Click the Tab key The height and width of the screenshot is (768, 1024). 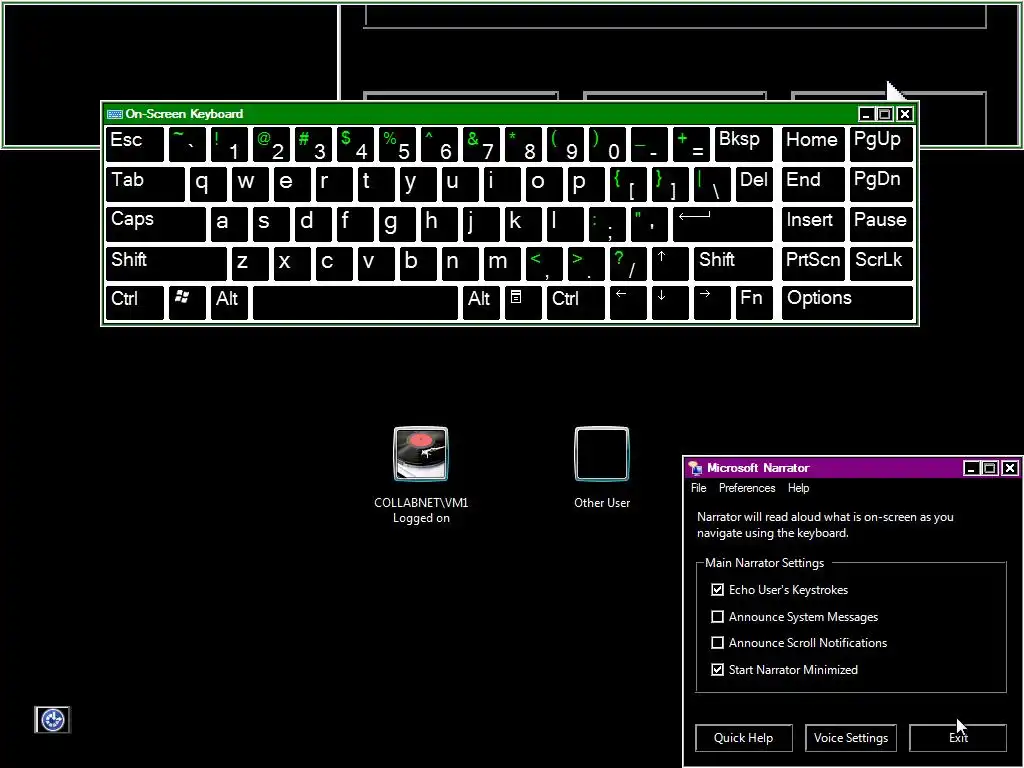[145, 184]
